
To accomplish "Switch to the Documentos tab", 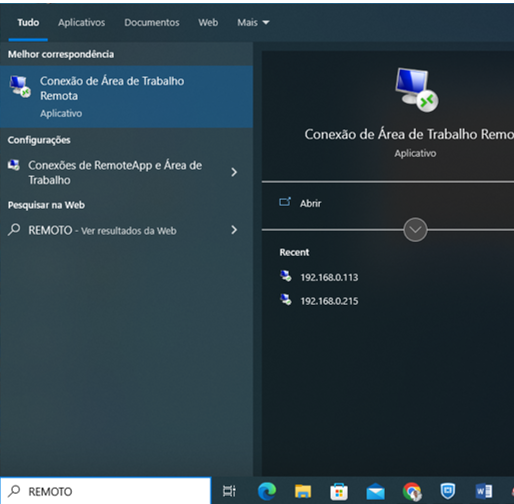I will pyautogui.click(x=152, y=23).
